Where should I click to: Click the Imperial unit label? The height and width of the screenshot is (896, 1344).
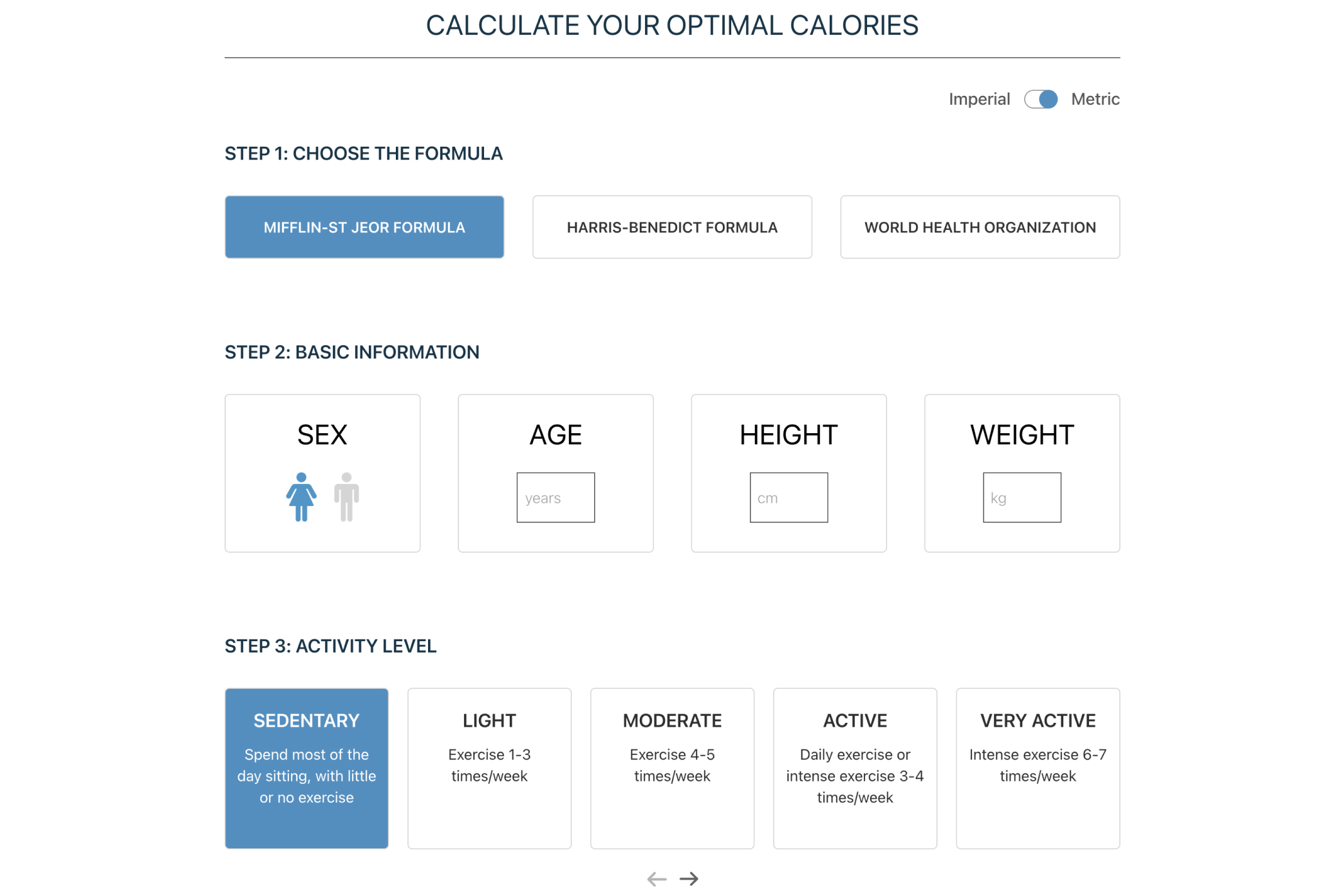(x=979, y=99)
